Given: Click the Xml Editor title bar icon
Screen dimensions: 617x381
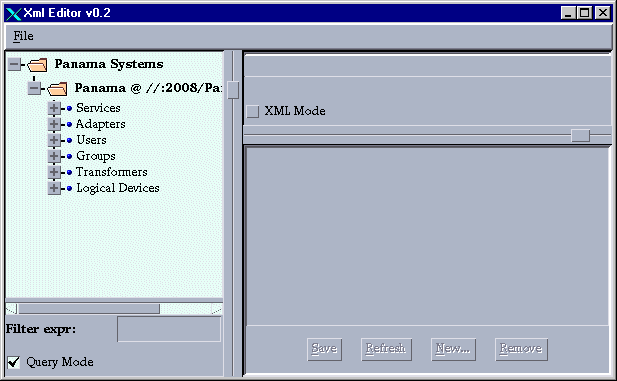Looking at the screenshot, I should [13, 14].
